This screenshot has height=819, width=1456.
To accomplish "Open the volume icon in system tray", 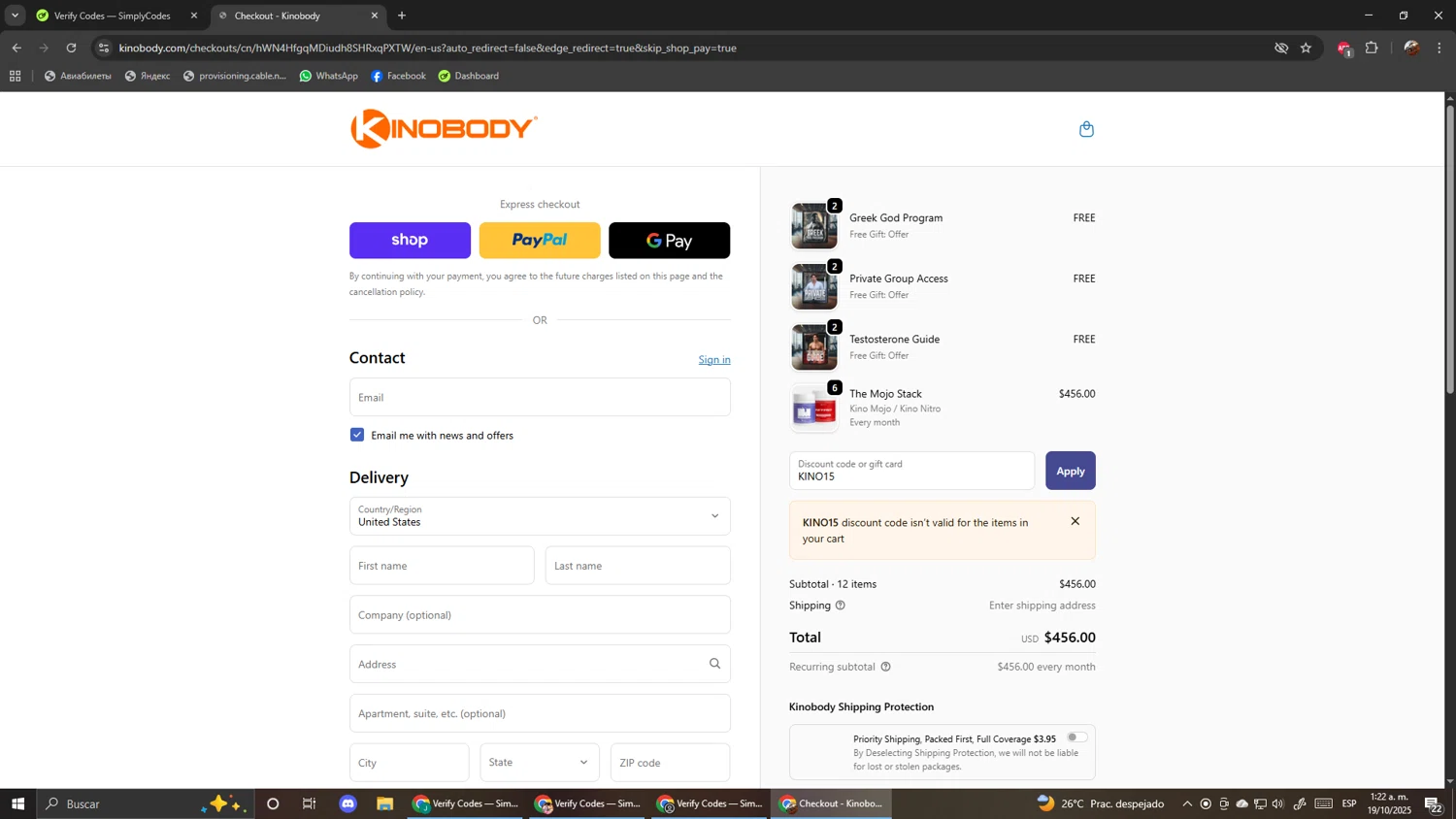I will [x=1278, y=803].
